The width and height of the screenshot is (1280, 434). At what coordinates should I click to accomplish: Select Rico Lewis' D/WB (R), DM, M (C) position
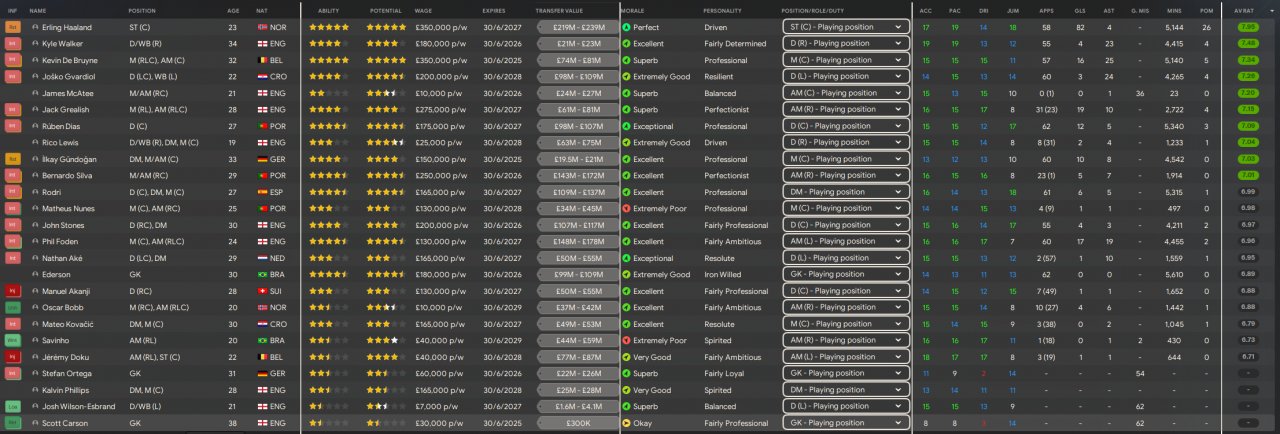(x=164, y=143)
